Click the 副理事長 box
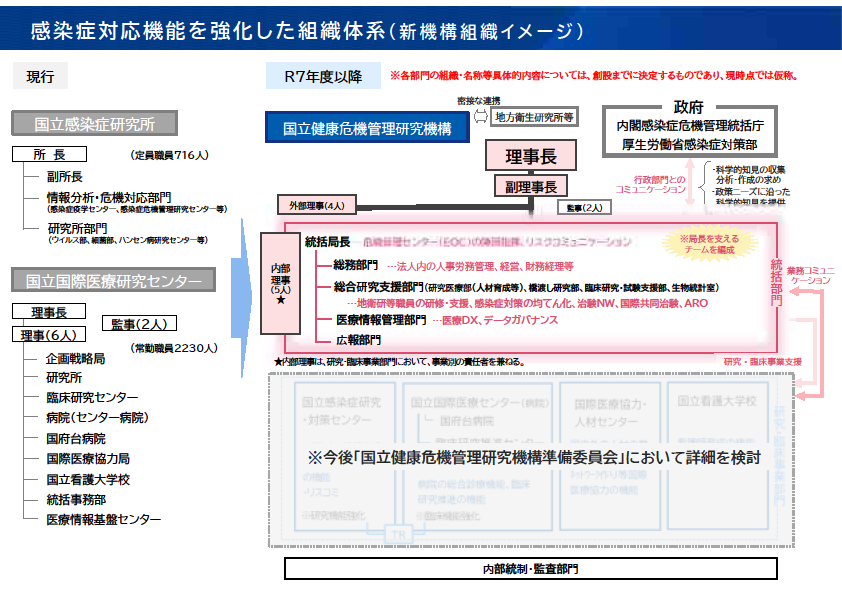This screenshot has height=595, width=842. (x=531, y=186)
